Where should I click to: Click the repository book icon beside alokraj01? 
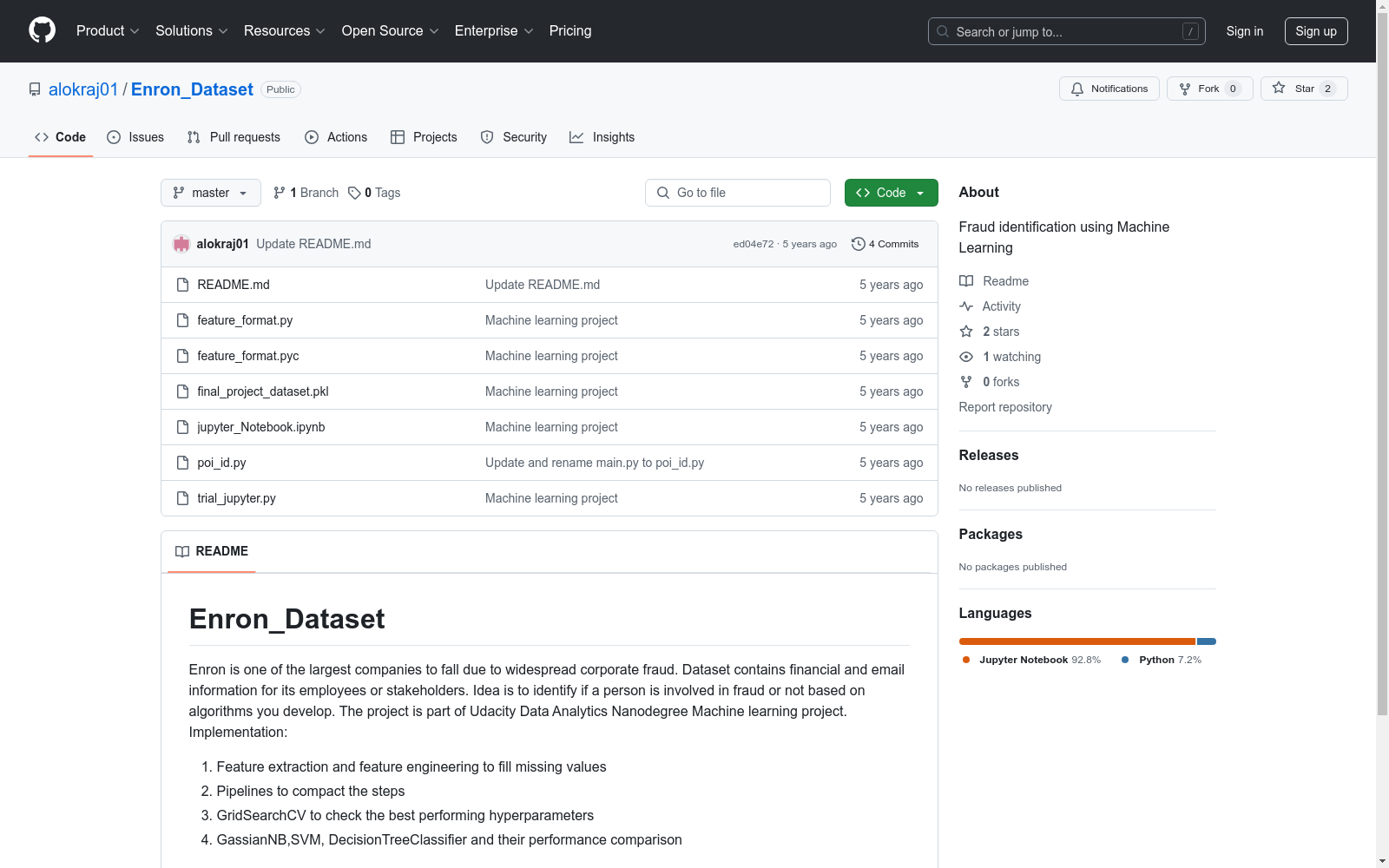tap(35, 89)
